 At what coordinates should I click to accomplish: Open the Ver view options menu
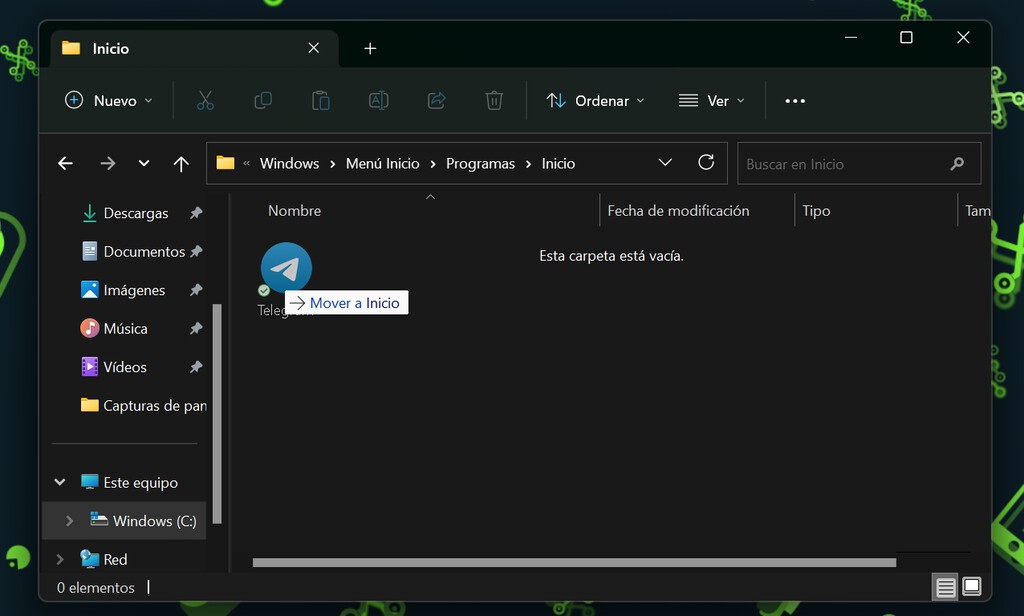click(x=712, y=101)
